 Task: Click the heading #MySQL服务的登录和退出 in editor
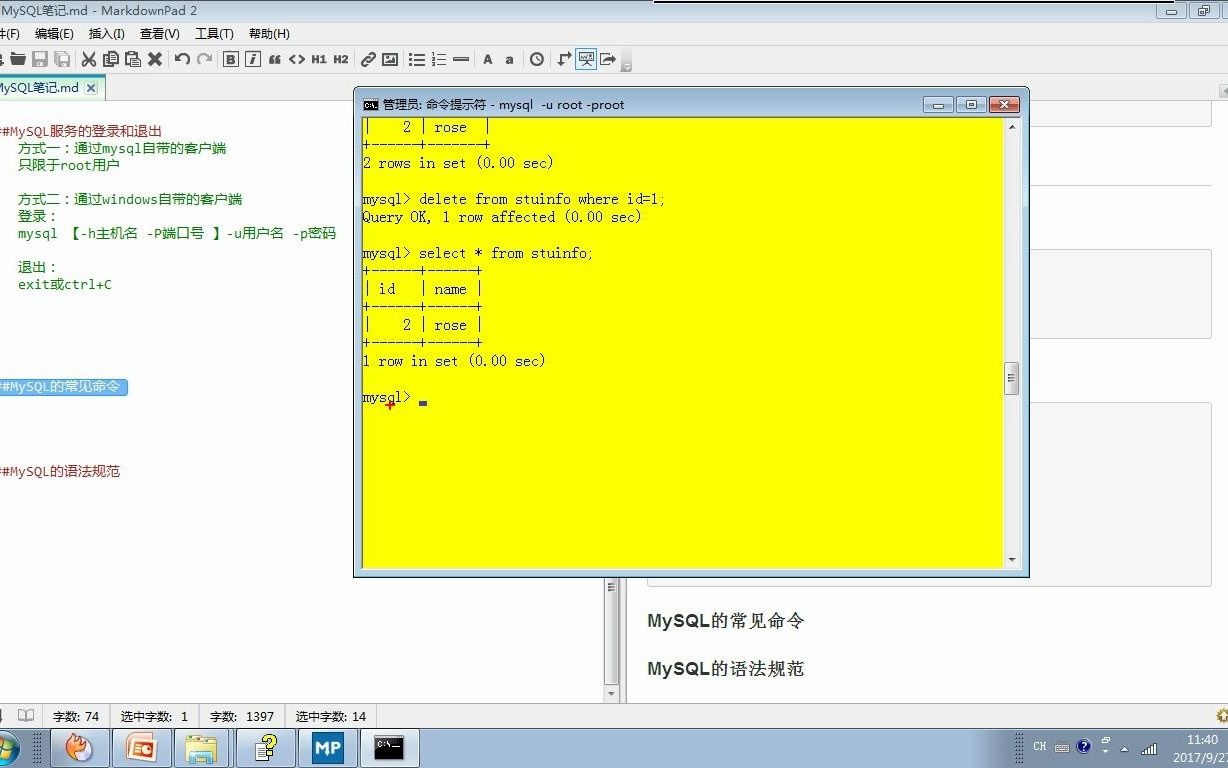[x=81, y=131]
